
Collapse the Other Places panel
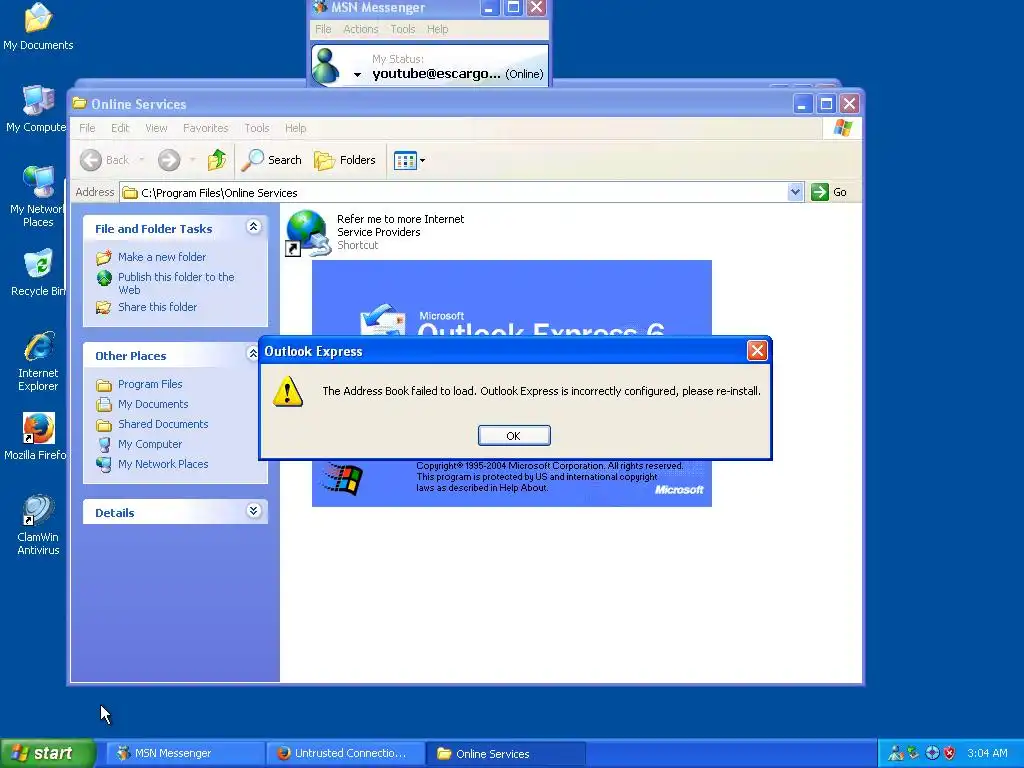tap(253, 353)
